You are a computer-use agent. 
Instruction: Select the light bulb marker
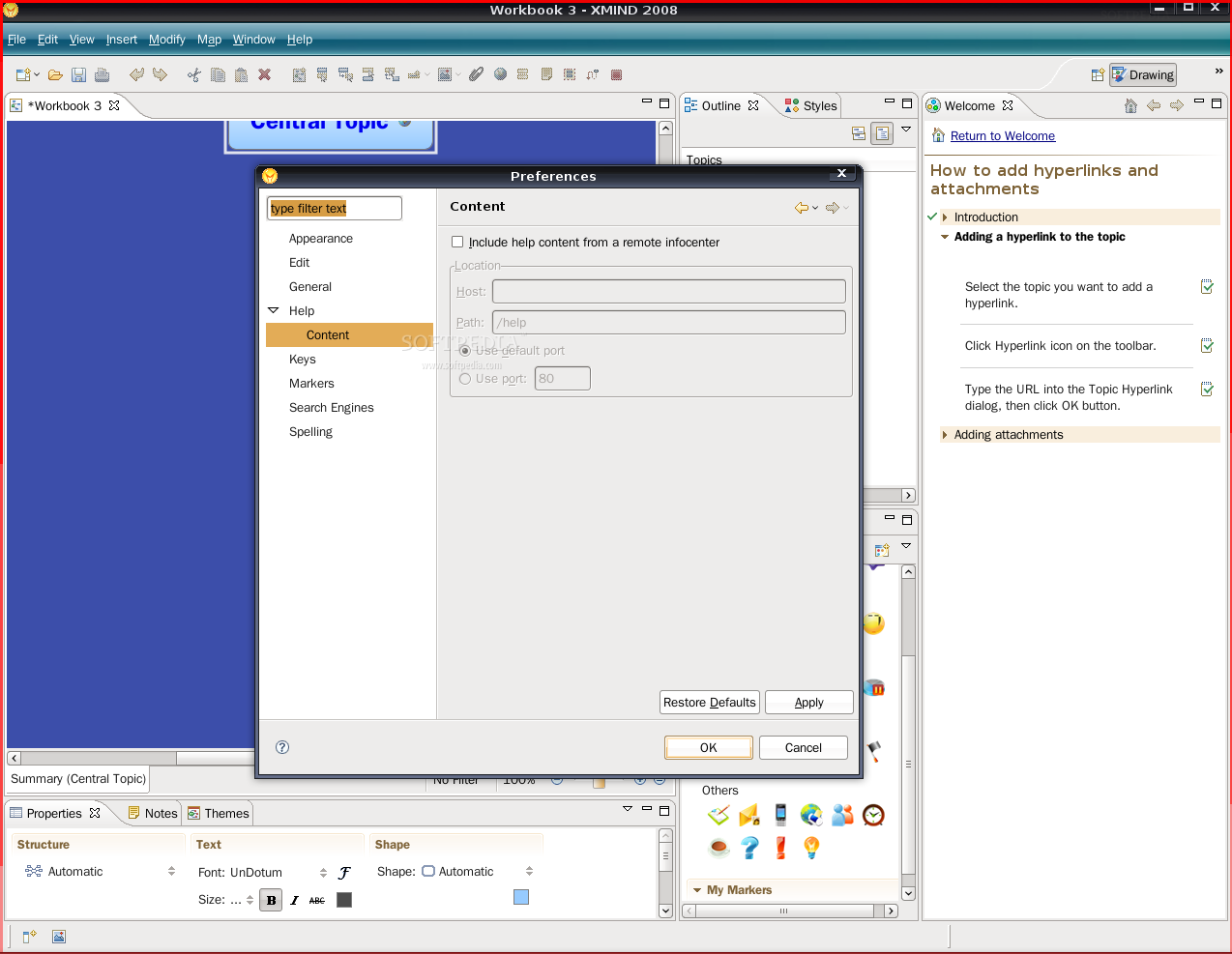coord(811,848)
